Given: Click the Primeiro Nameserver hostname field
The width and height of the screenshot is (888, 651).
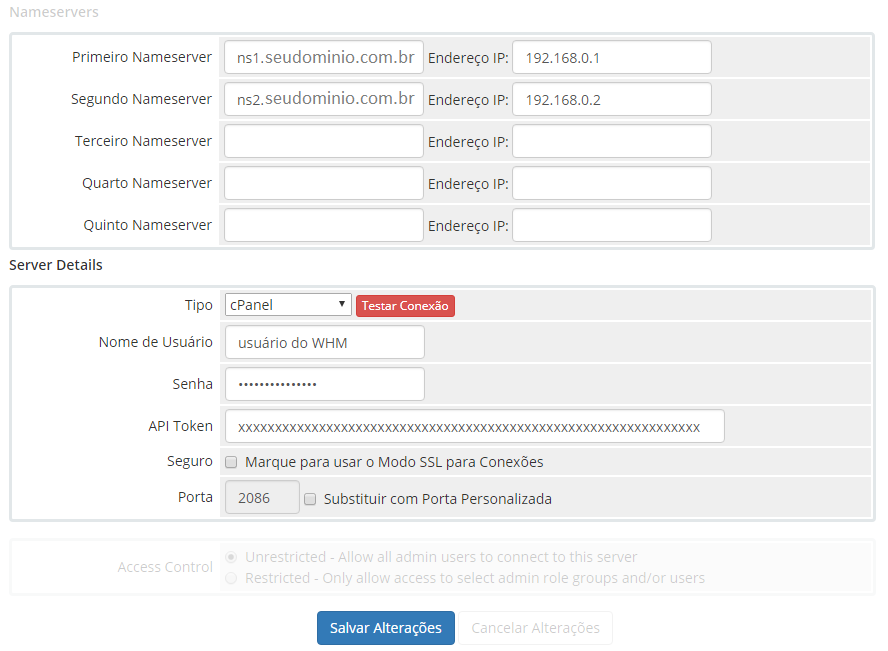Looking at the screenshot, I should (x=324, y=57).
